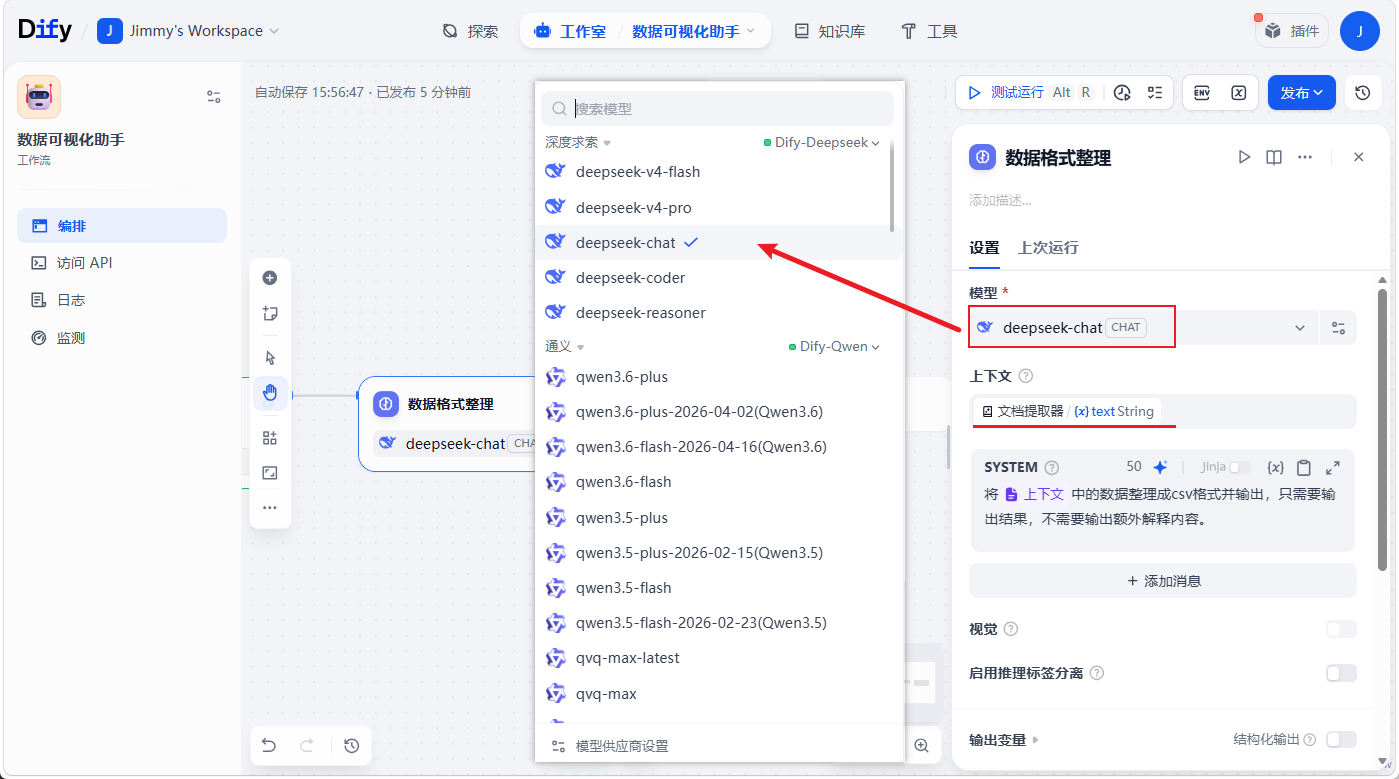Click the help icon next to 启用推理标签分离
This screenshot has height=779, width=1399.
1097,673
